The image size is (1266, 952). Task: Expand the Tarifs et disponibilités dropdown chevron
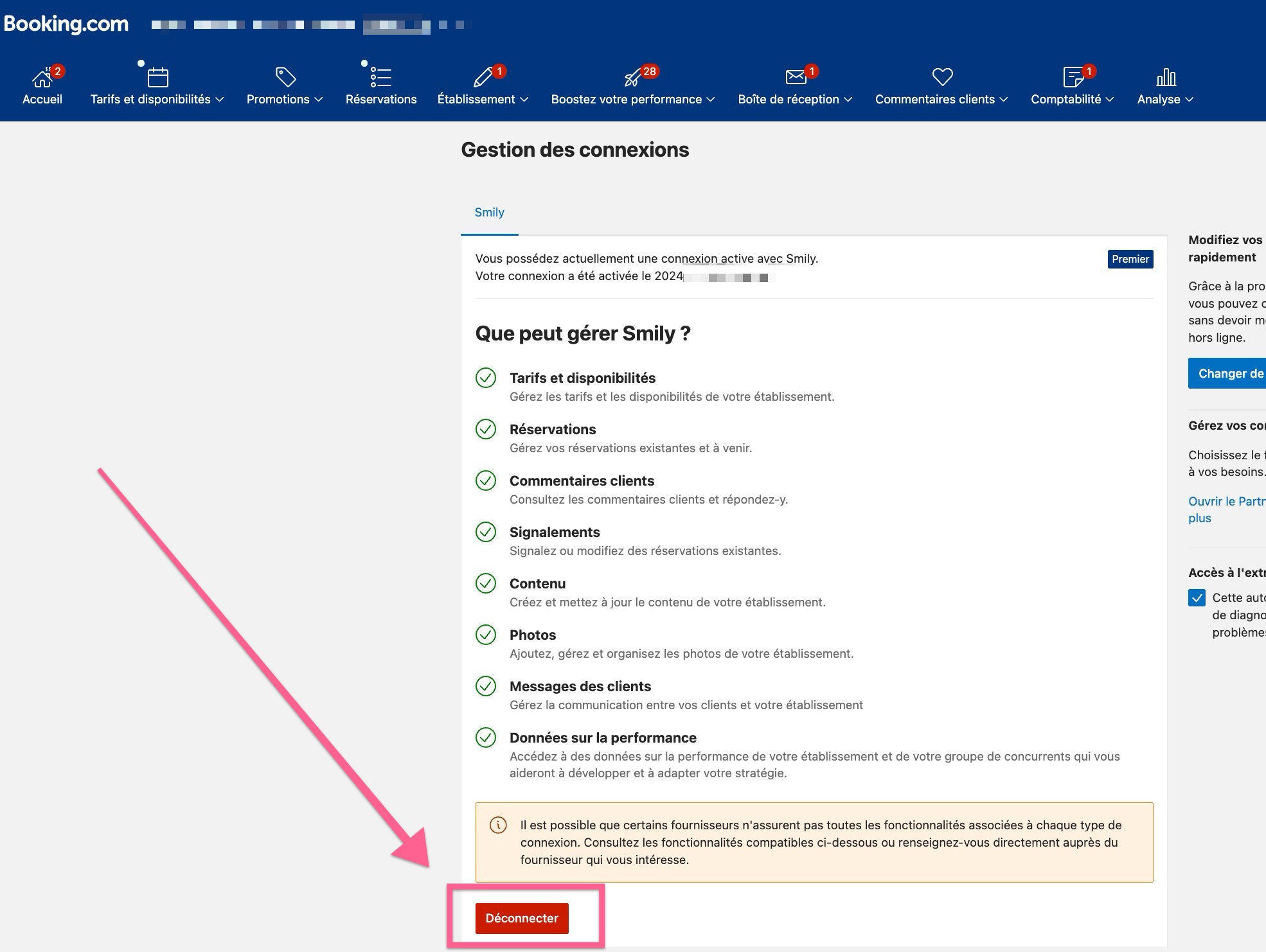click(x=220, y=100)
